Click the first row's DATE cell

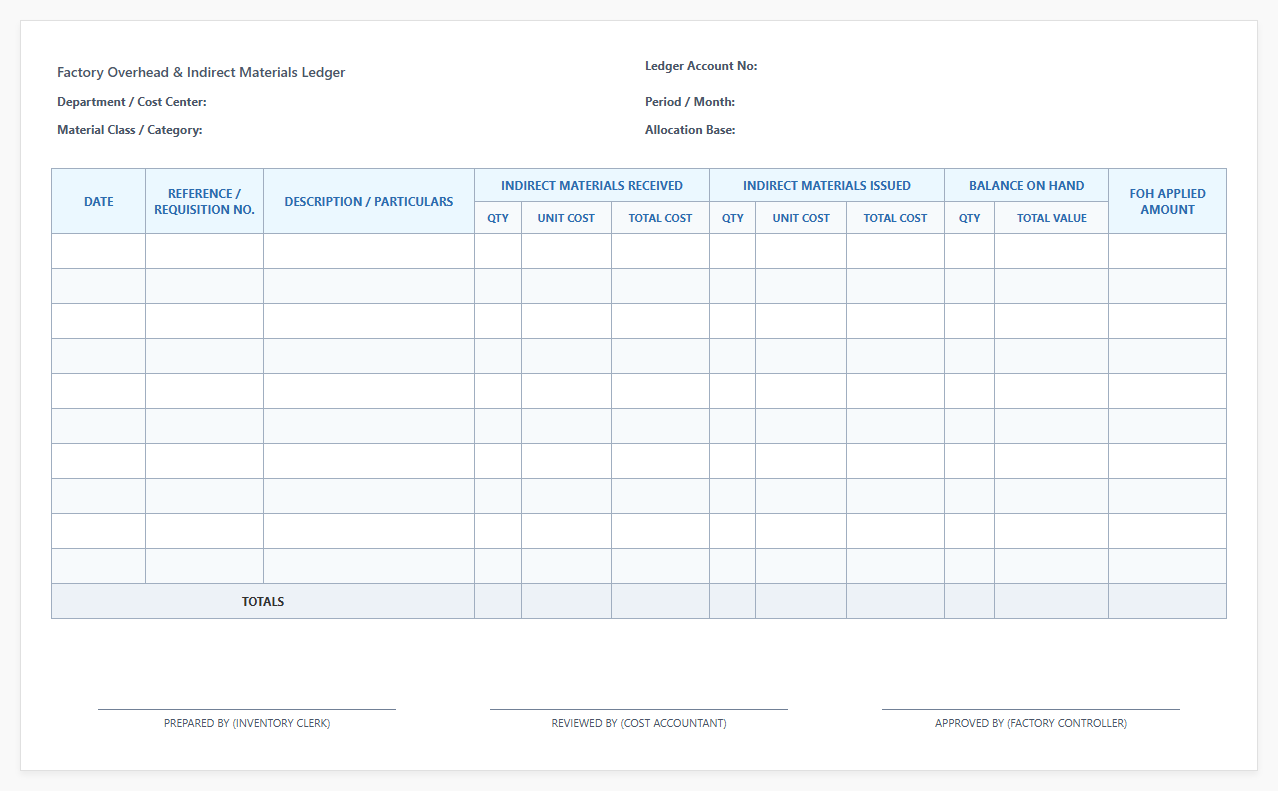click(99, 251)
